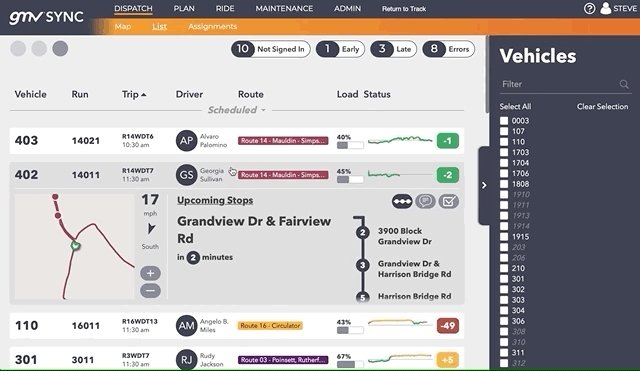Click the 40% load bar for vehicle 403

350,145
